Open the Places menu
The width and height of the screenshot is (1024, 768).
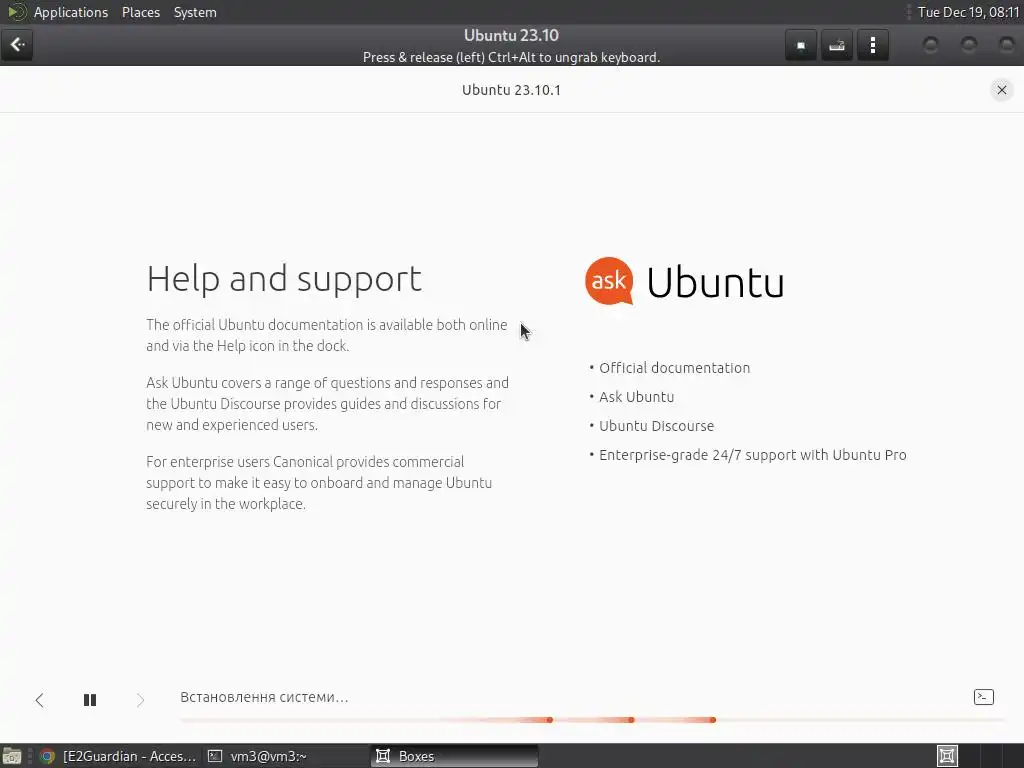tap(140, 12)
